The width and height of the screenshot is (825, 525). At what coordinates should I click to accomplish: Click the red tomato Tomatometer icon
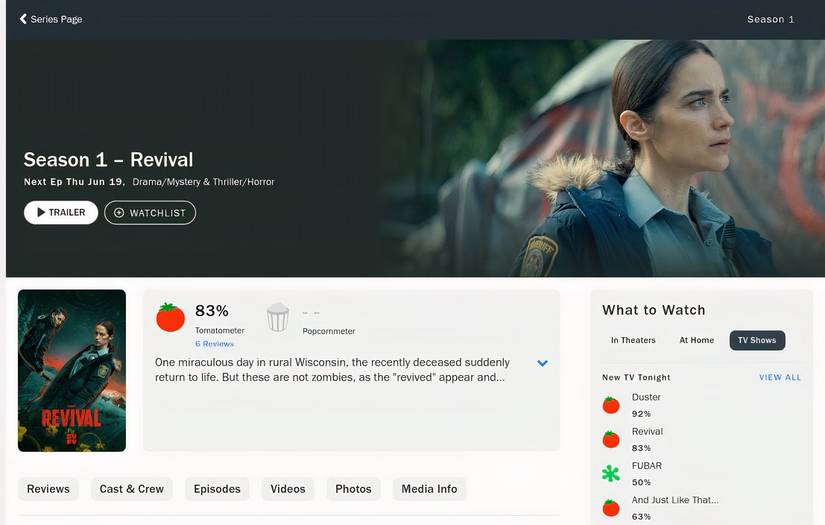pyautogui.click(x=170, y=317)
